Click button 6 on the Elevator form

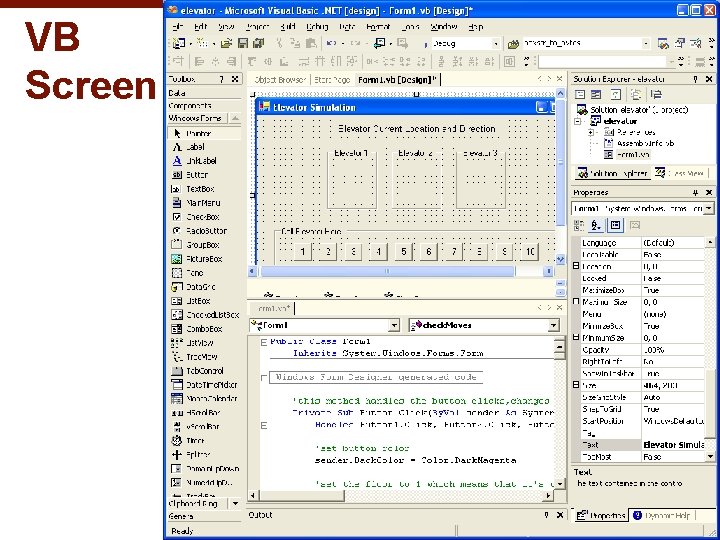(428, 251)
